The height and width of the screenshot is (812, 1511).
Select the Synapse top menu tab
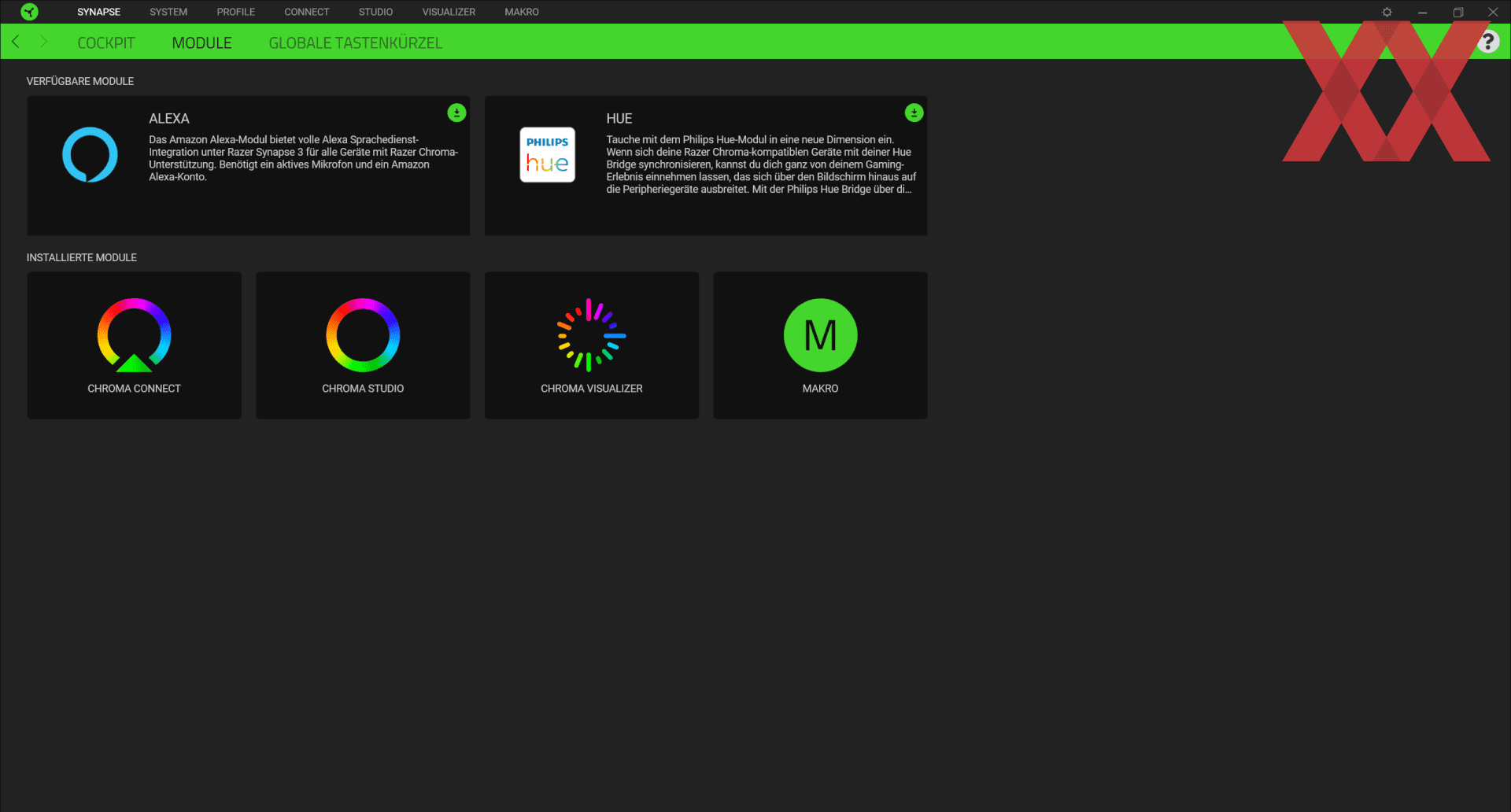pos(99,12)
